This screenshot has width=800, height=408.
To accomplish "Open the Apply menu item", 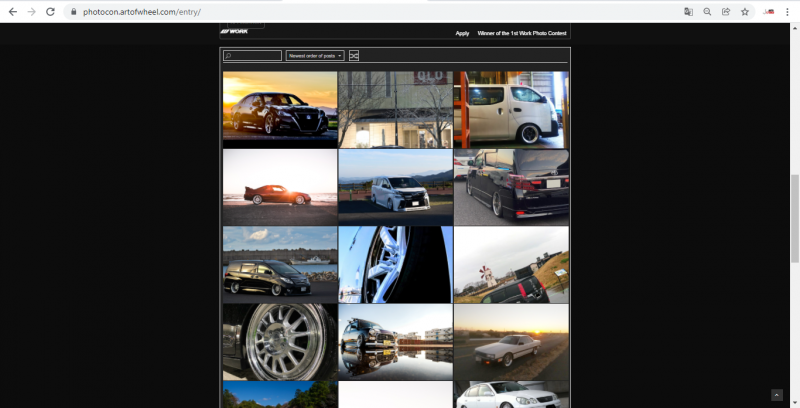I will click(462, 33).
